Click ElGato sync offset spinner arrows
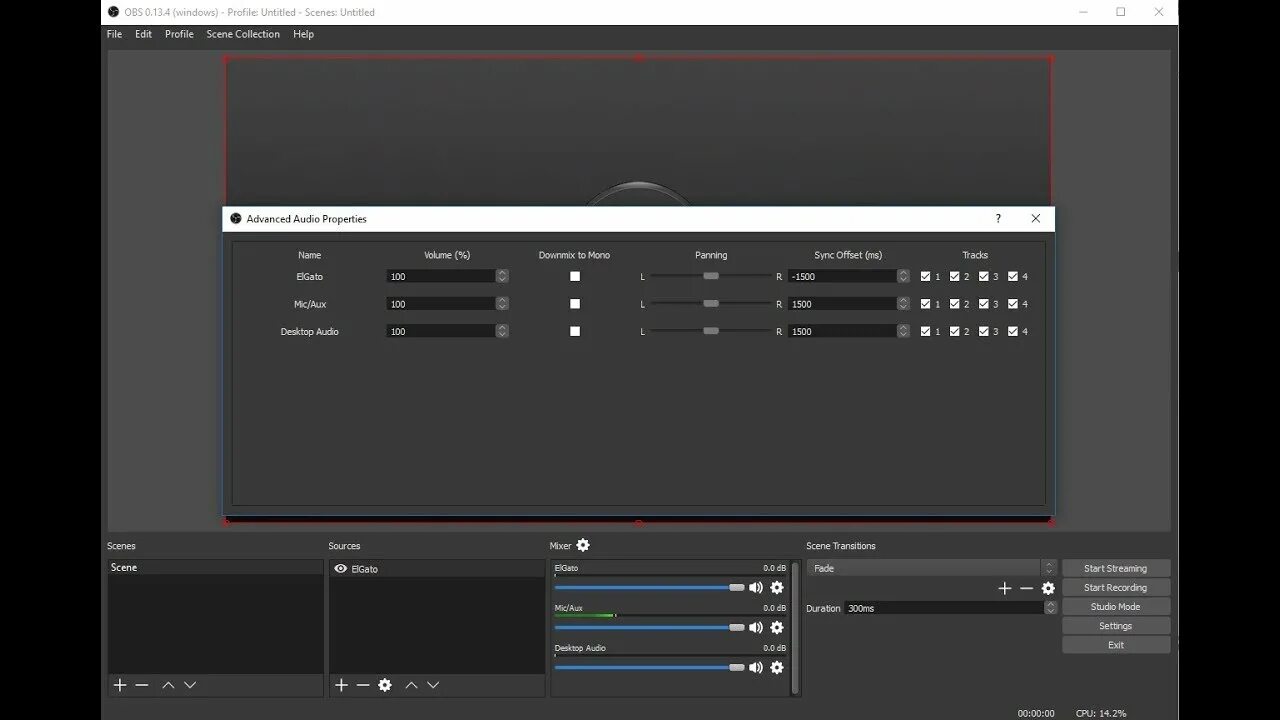Image resolution: width=1280 pixels, height=720 pixels. pos(904,276)
